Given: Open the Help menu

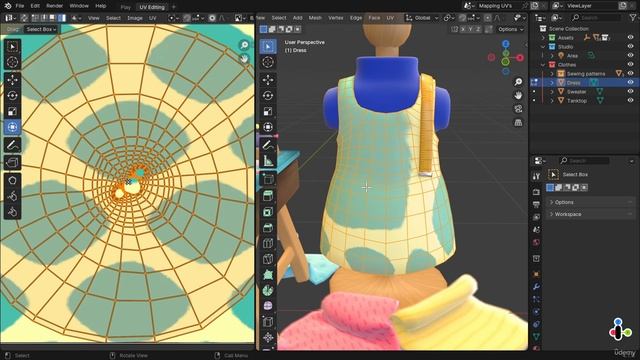Looking at the screenshot, I should click(x=100, y=6).
